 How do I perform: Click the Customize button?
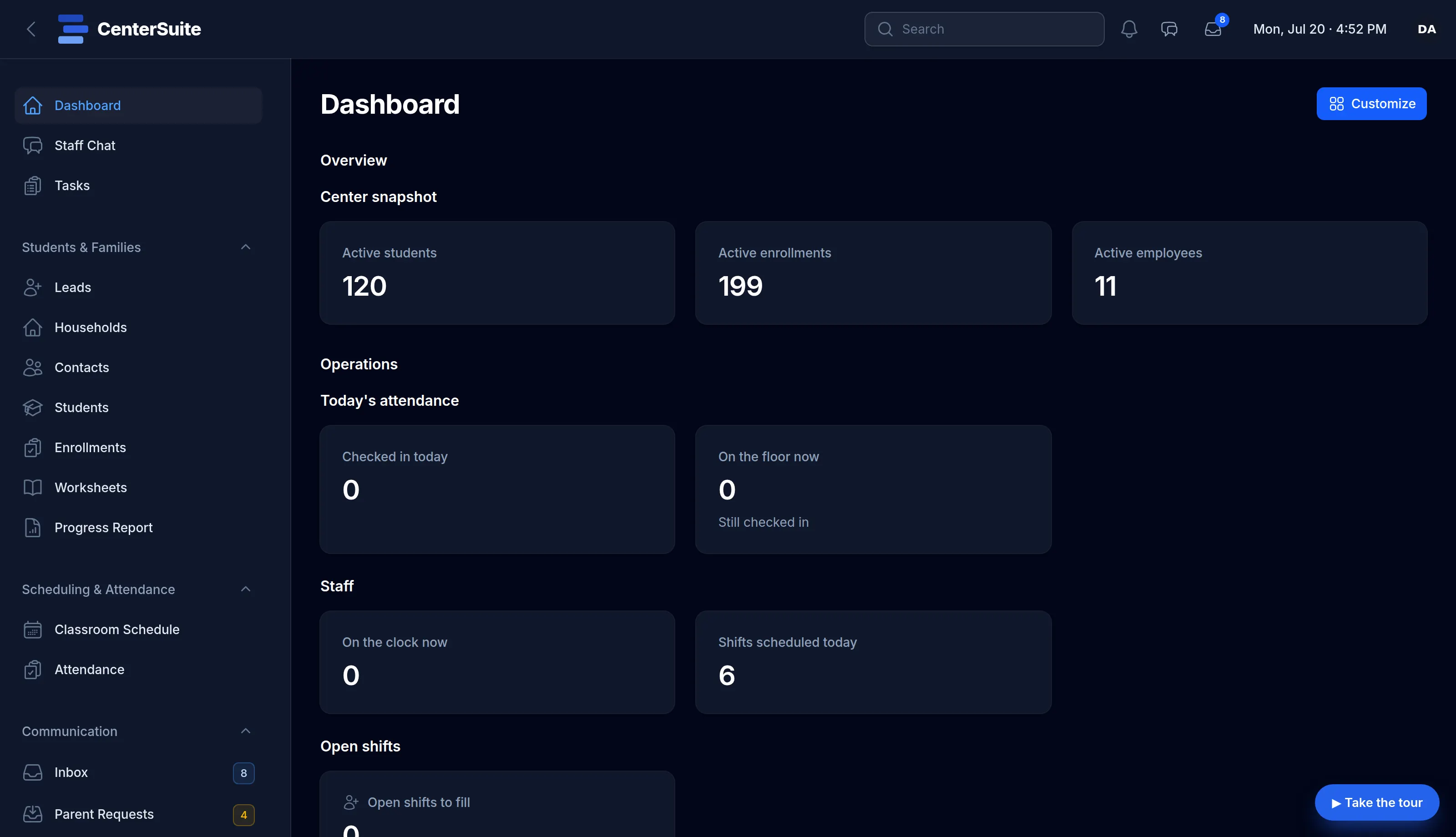tap(1371, 104)
